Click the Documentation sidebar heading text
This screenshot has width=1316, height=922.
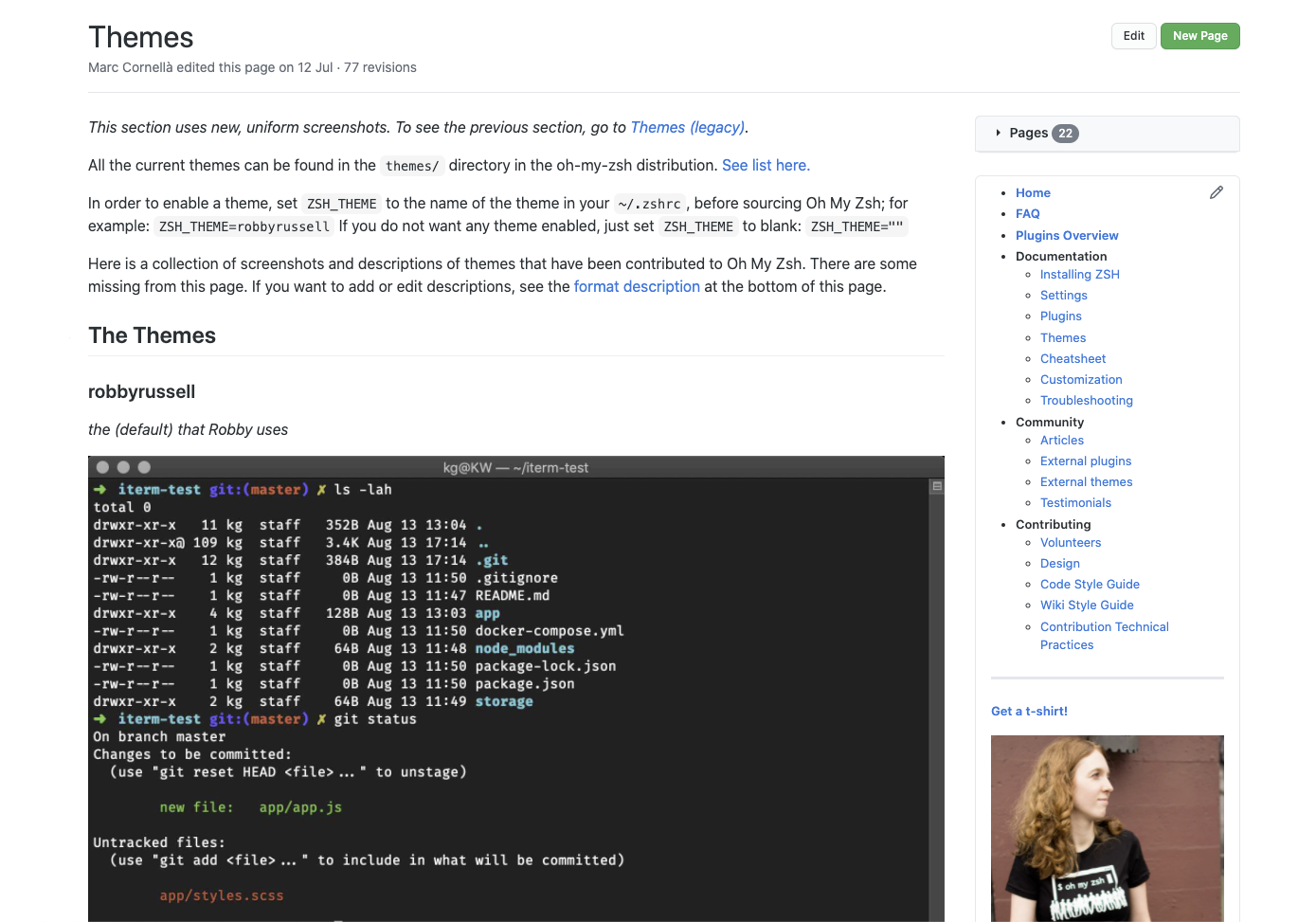coord(1061,256)
